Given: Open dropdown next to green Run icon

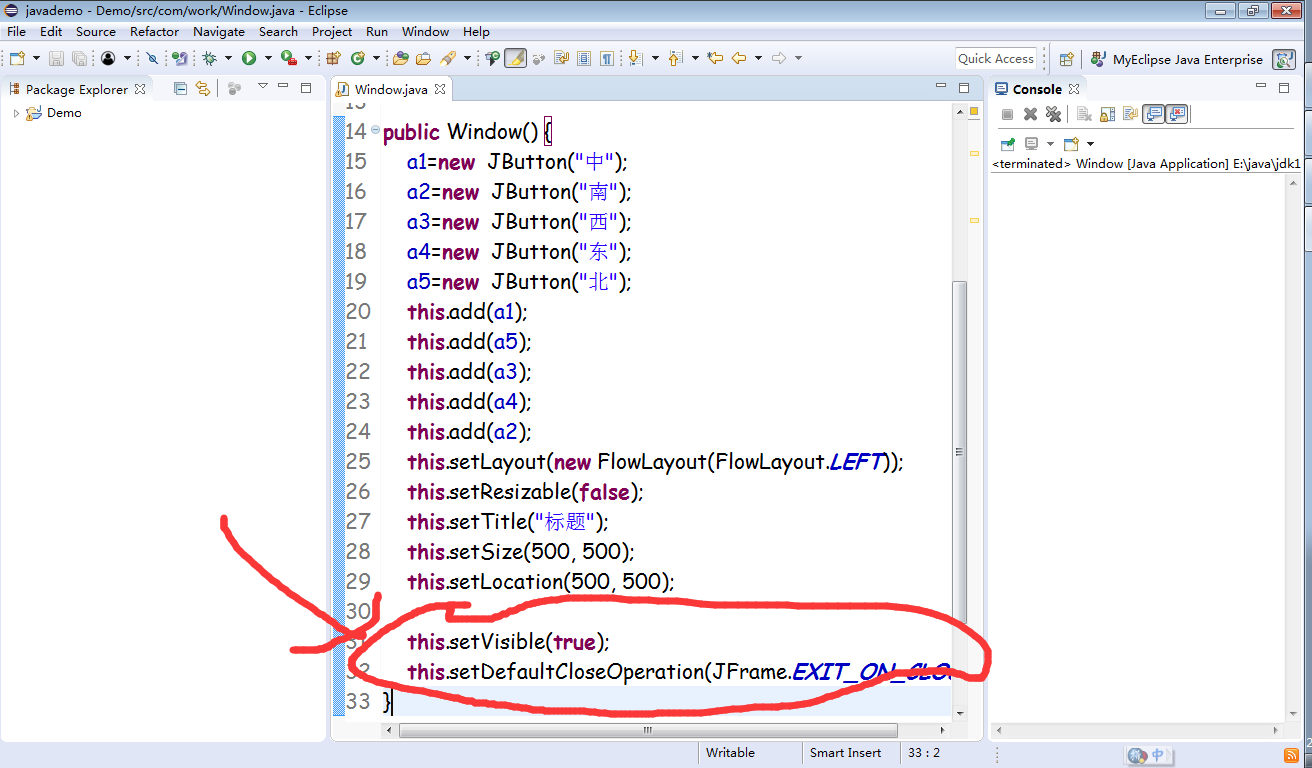Looking at the screenshot, I should point(268,58).
